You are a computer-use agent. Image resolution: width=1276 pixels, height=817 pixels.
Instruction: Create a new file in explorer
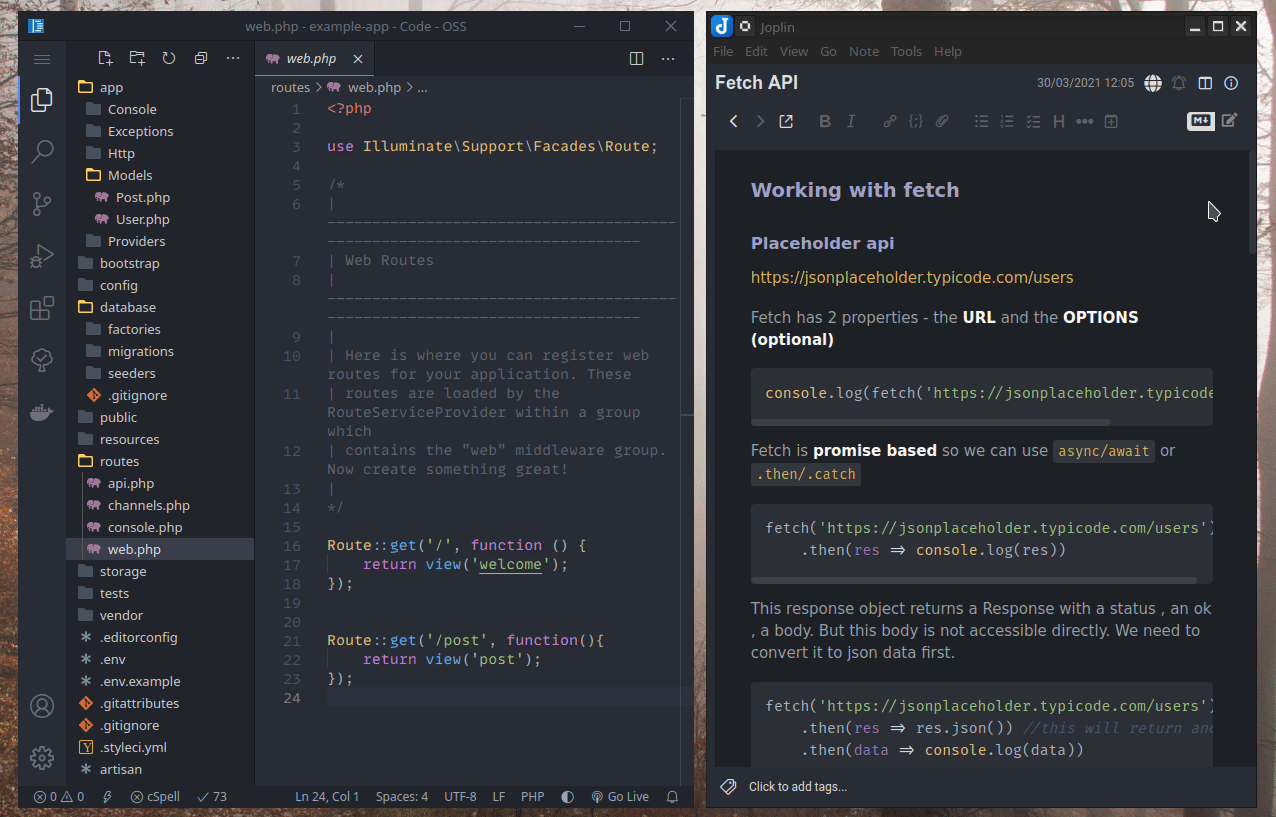(x=105, y=58)
